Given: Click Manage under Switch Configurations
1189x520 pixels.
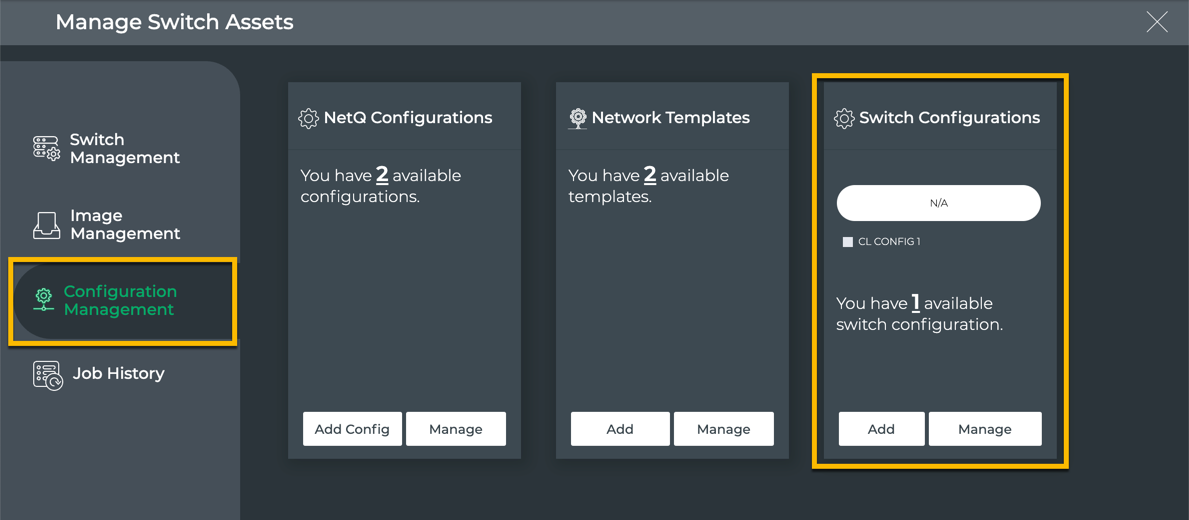Looking at the screenshot, I should tap(984, 429).
